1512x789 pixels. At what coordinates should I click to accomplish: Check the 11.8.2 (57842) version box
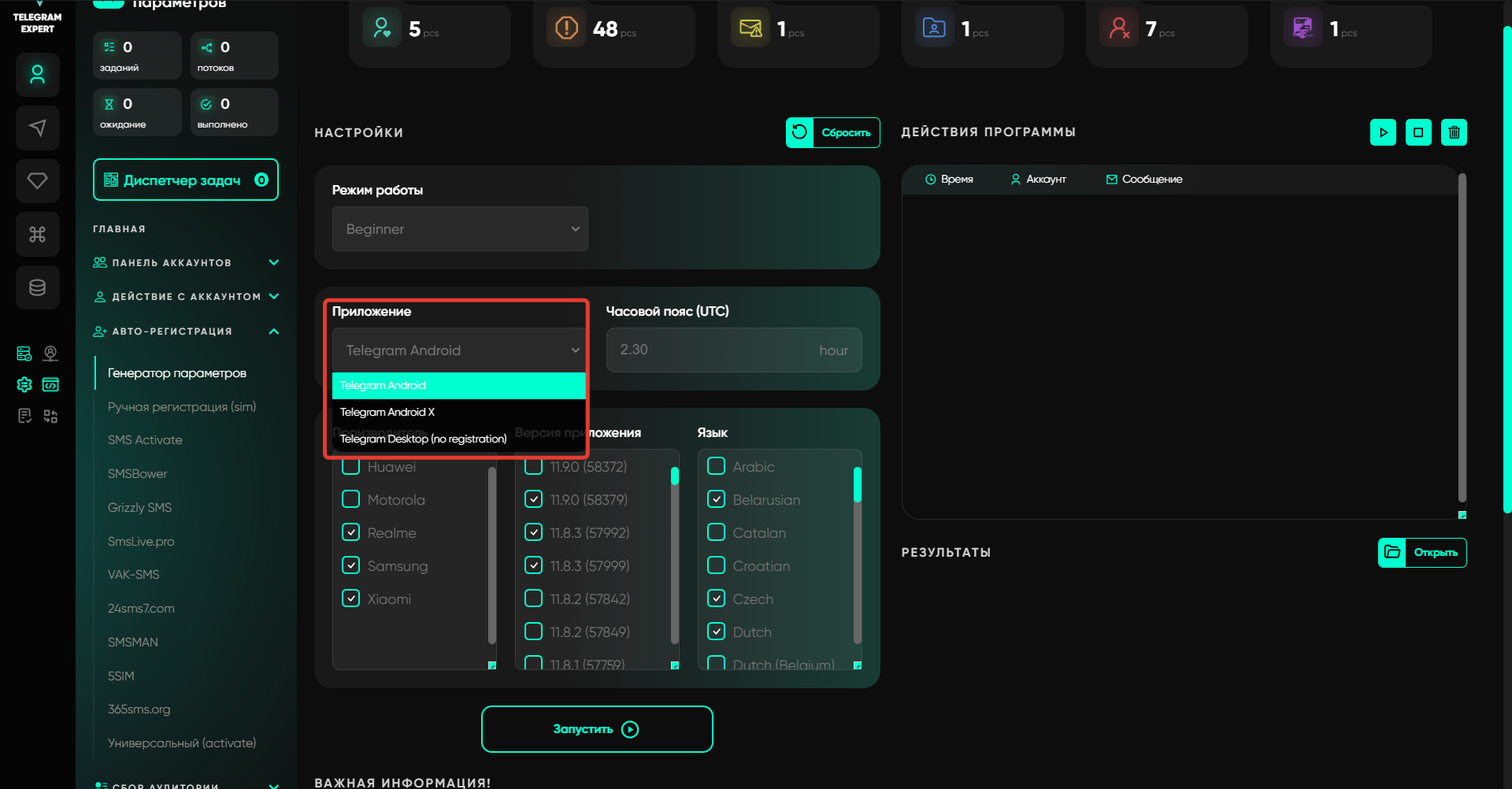[x=534, y=598]
